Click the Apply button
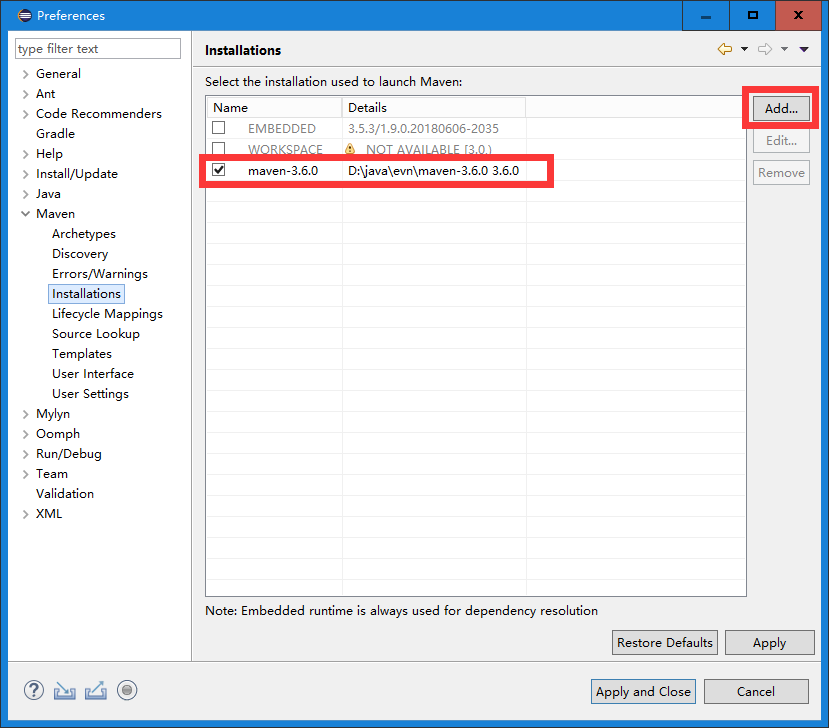Screen dimensions: 829x728 [x=769, y=642]
